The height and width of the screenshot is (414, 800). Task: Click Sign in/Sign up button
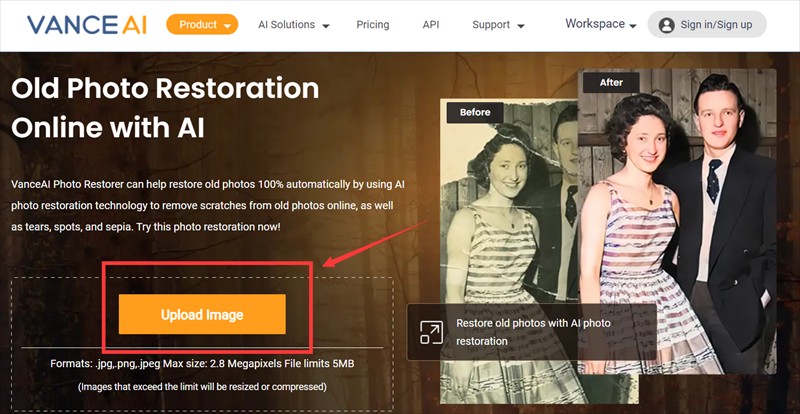[x=707, y=25]
